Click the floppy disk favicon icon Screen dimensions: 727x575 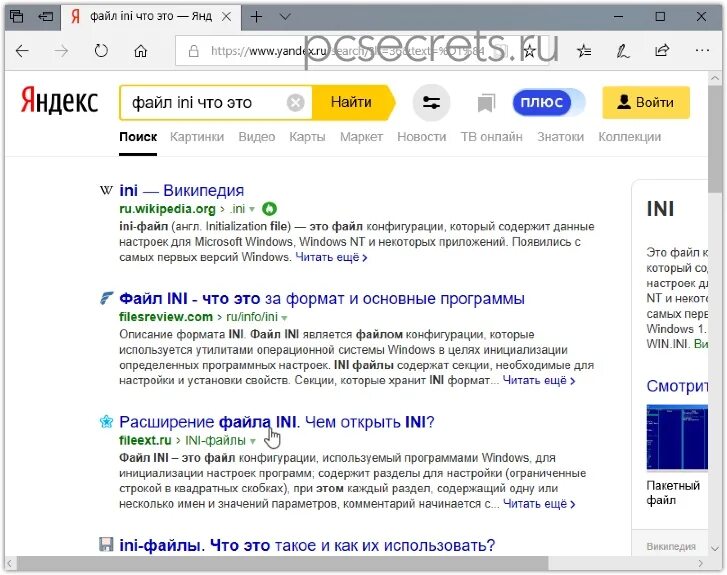106,544
